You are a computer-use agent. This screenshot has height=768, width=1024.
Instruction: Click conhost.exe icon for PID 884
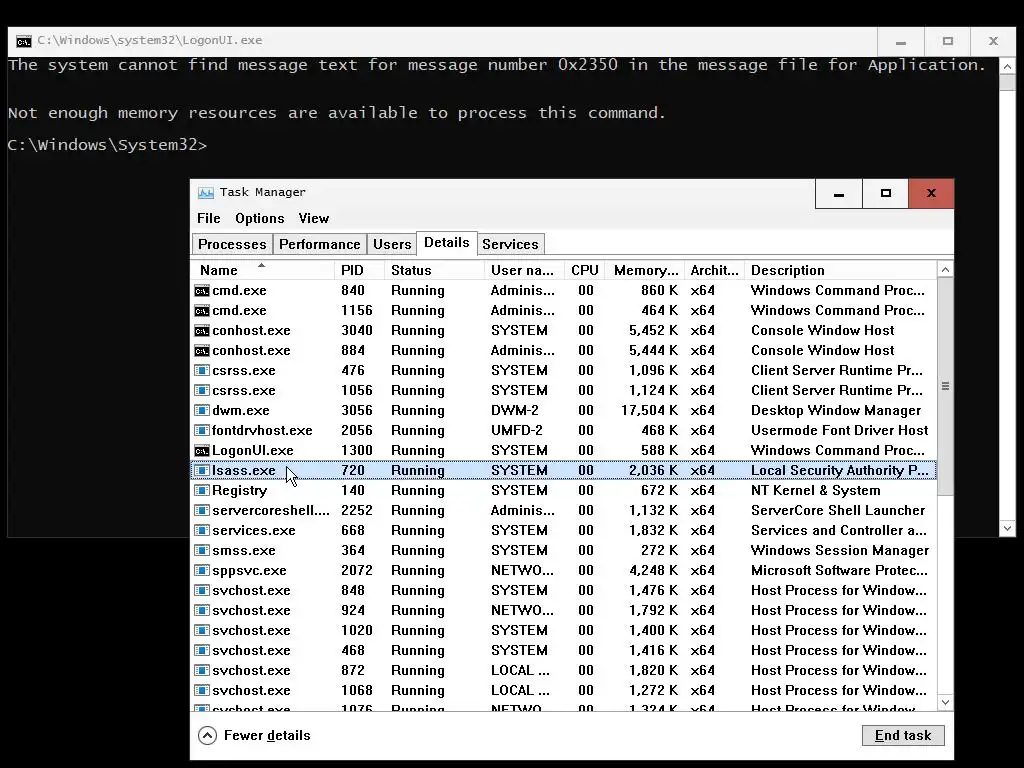[202, 351]
